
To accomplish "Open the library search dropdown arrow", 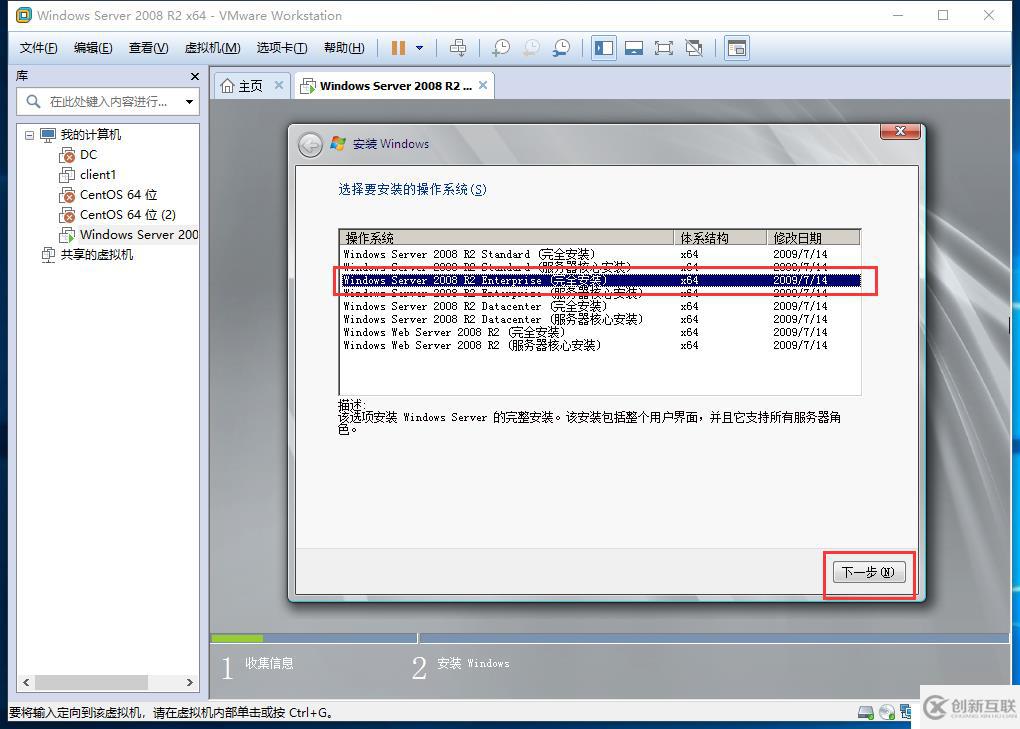I will click(x=189, y=101).
